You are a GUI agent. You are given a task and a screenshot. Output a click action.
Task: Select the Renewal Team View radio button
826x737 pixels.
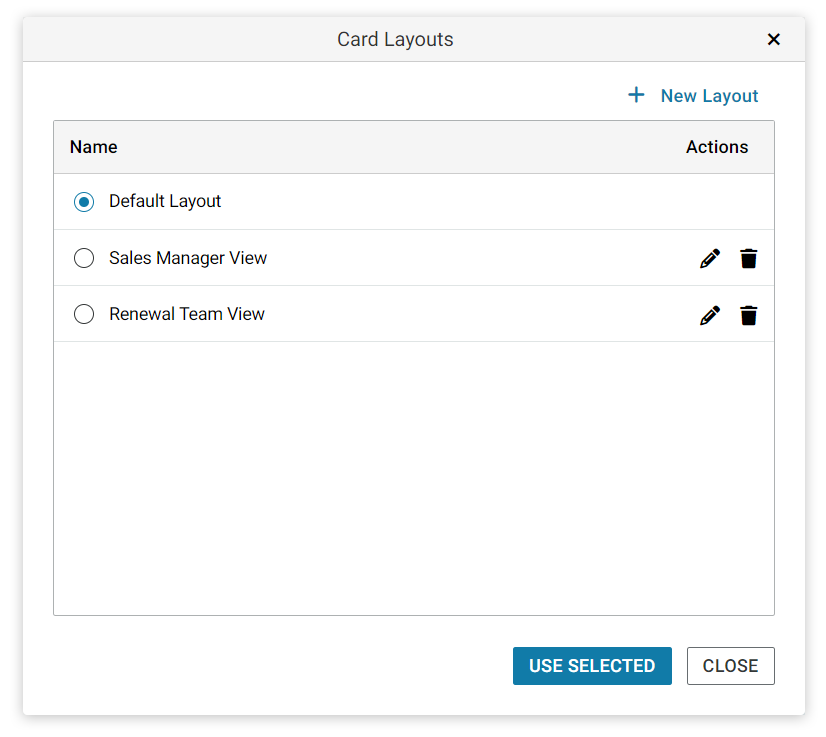click(x=84, y=314)
